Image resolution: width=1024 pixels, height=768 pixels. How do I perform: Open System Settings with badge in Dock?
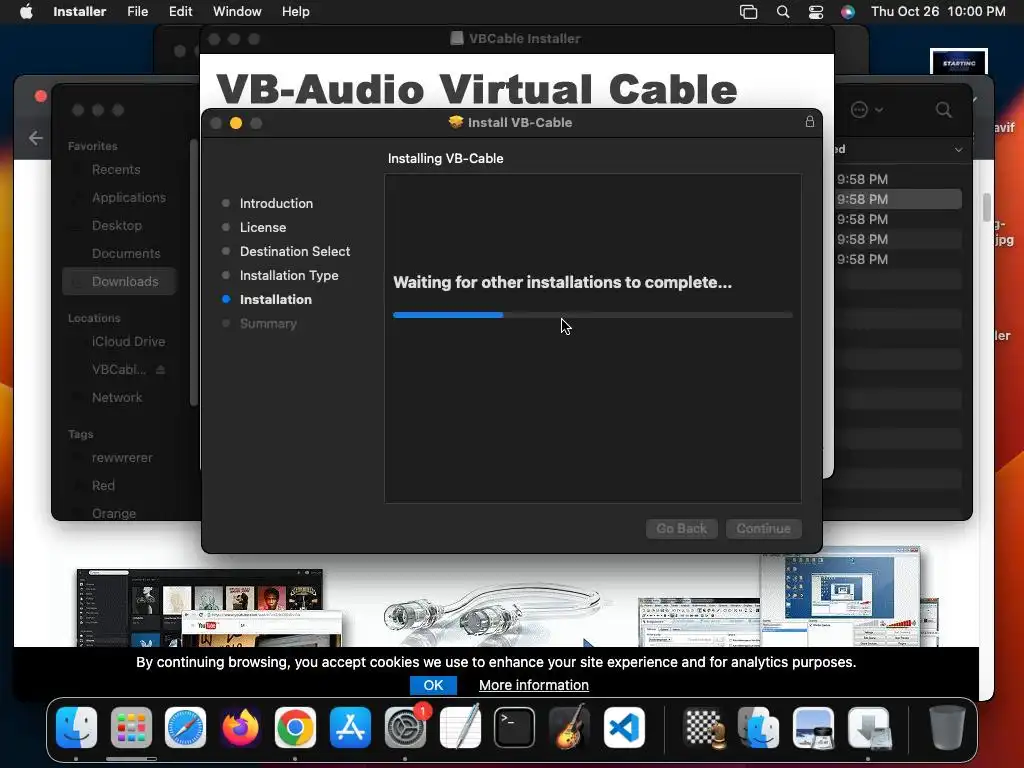point(406,727)
